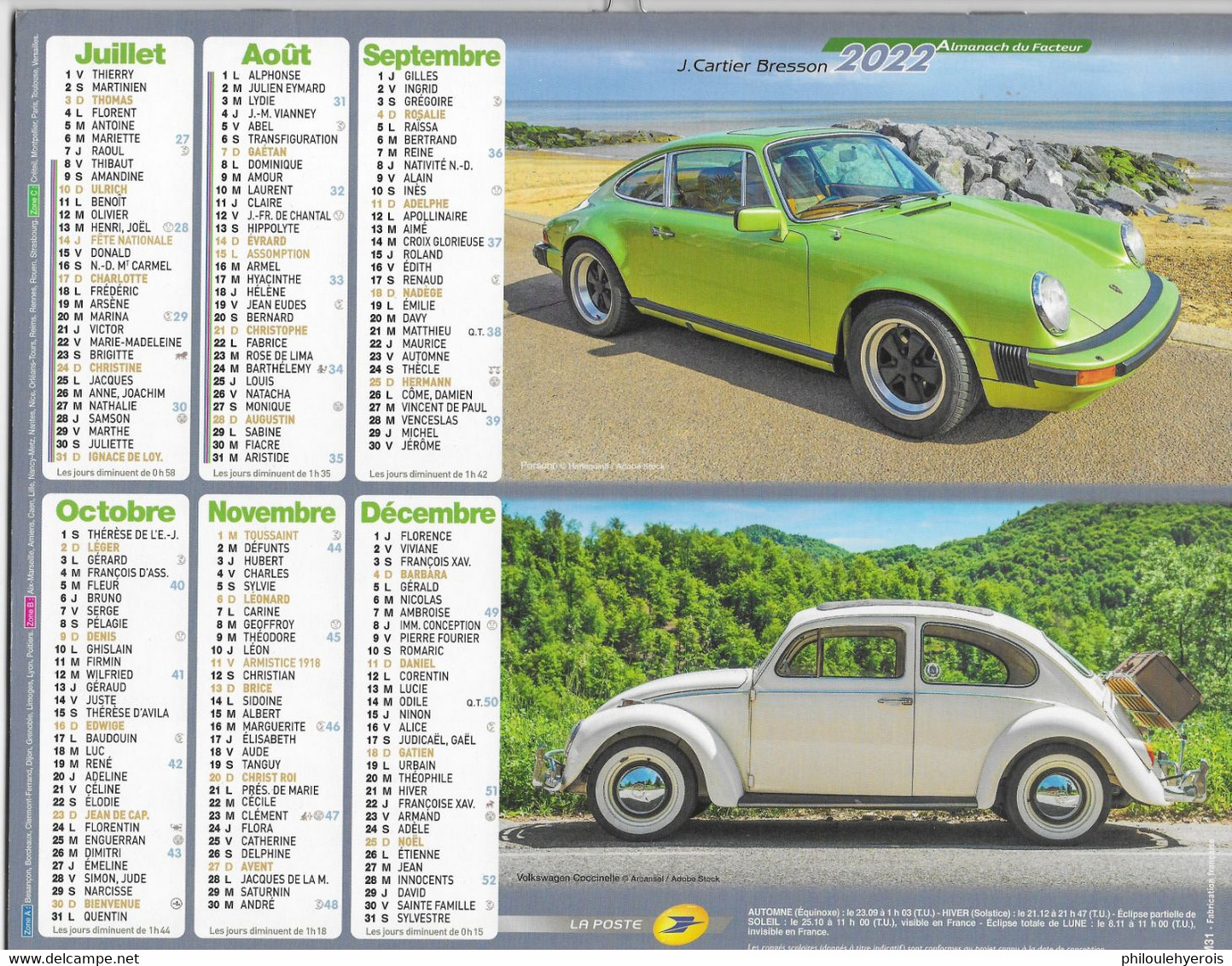Select the Septembre month heading
1232x966 pixels.
pos(432,55)
